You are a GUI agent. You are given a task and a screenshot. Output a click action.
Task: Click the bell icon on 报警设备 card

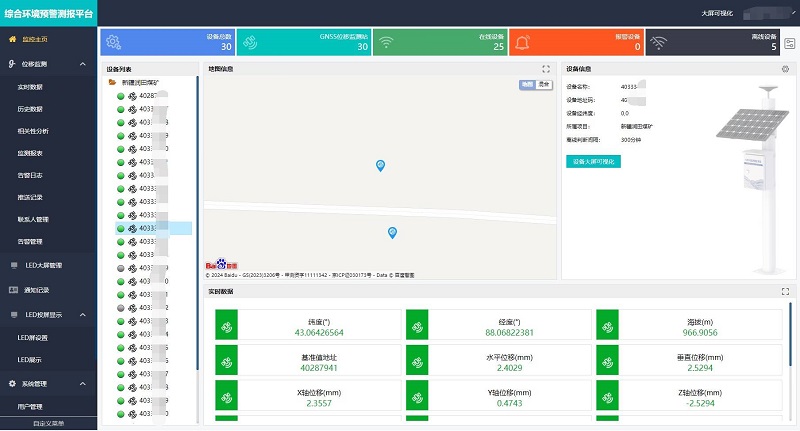(522, 42)
